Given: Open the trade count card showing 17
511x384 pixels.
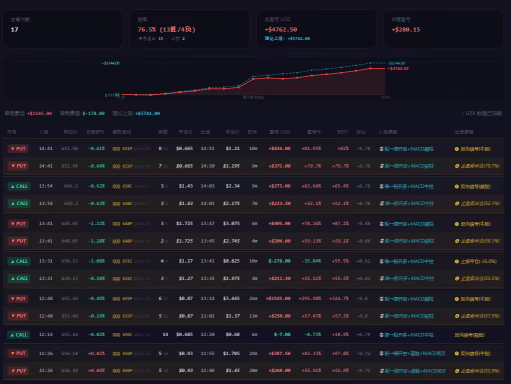Looking at the screenshot, I should coord(63,29).
